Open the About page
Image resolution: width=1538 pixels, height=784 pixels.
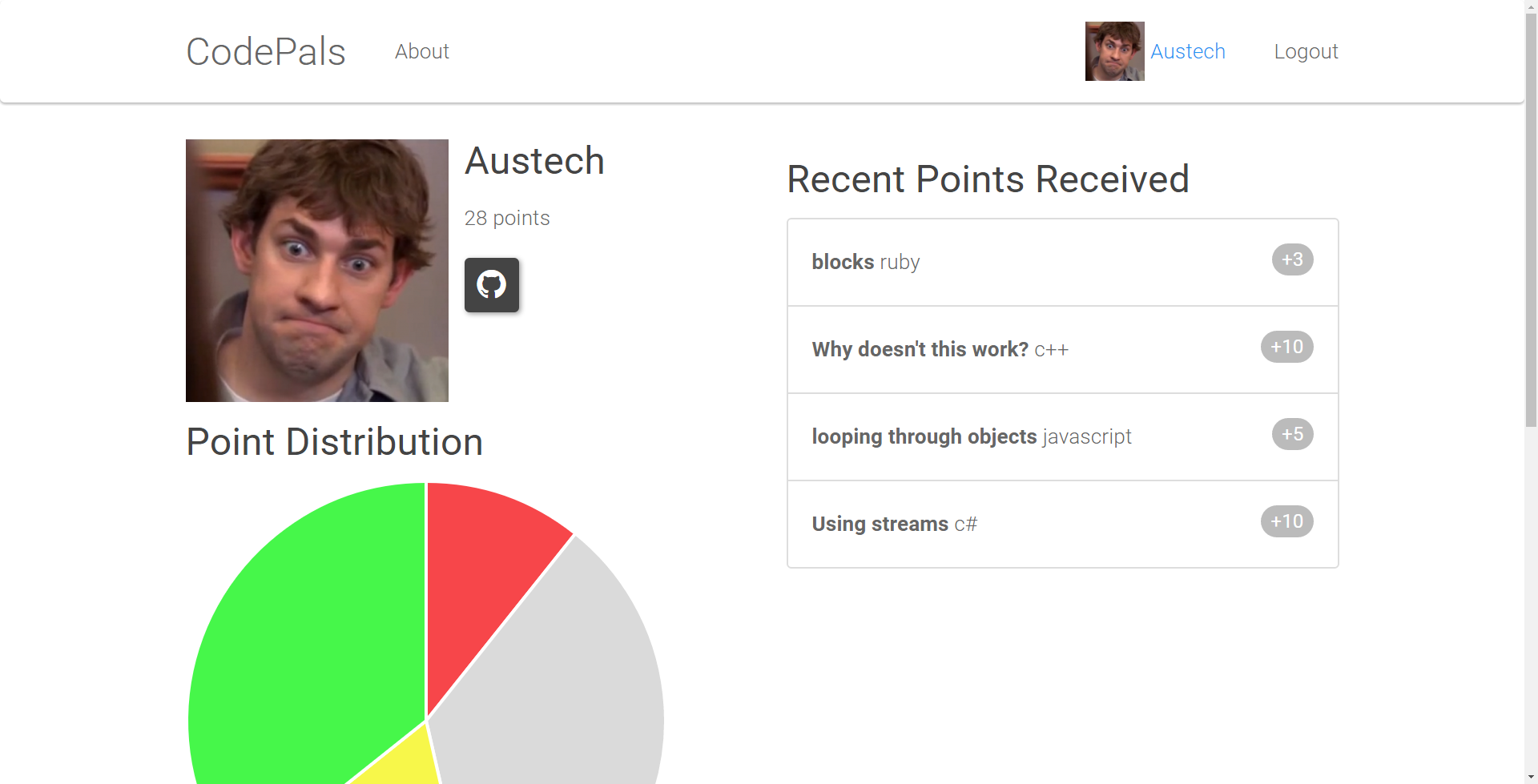422,51
